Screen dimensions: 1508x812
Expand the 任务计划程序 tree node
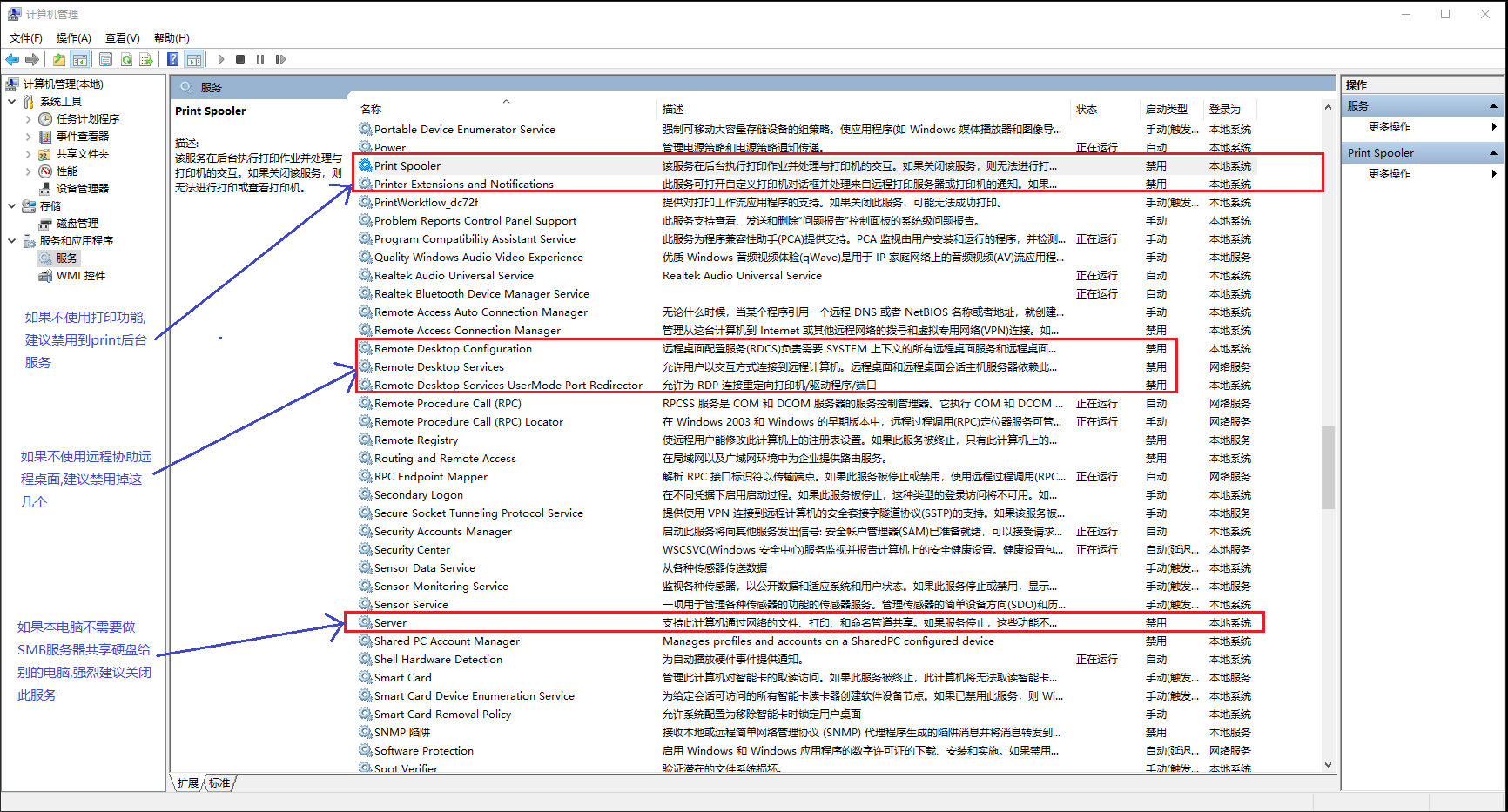pos(28,119)
